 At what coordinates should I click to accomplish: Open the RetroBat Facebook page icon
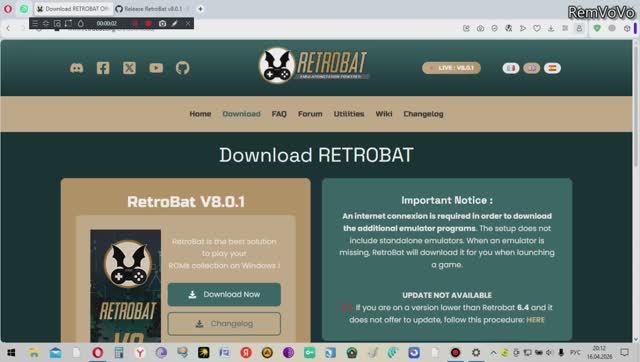(103, 68)
